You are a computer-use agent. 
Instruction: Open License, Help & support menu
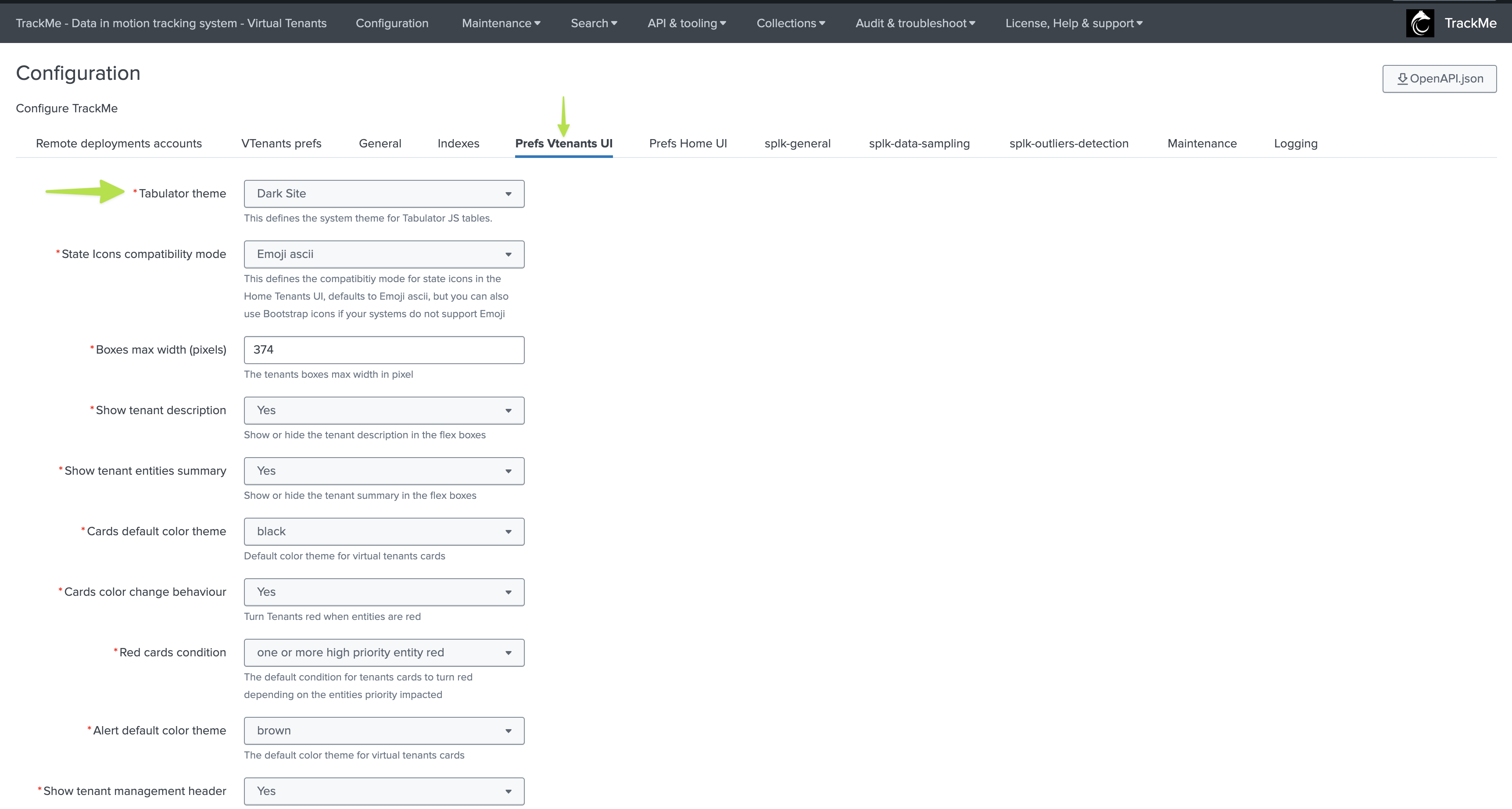pos(1074,24)
